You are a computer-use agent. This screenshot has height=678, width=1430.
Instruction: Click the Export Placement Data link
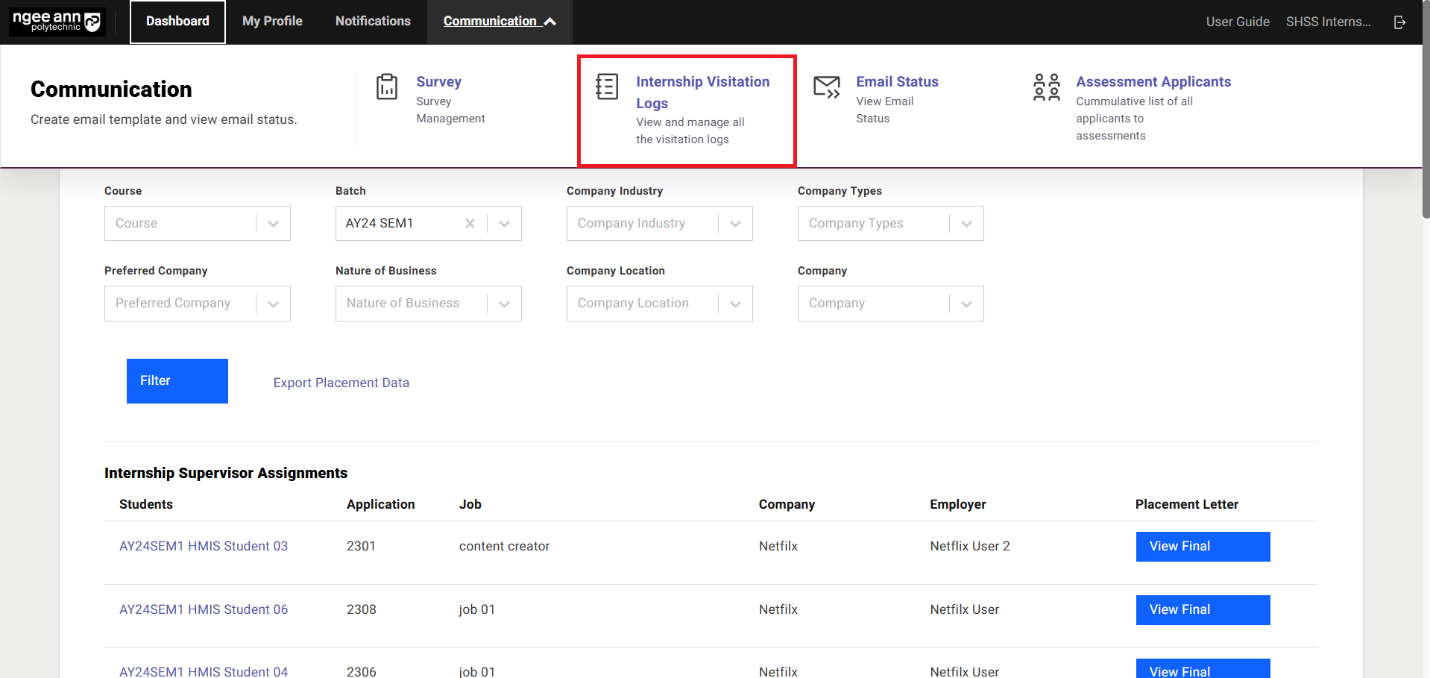pos(341,383)
